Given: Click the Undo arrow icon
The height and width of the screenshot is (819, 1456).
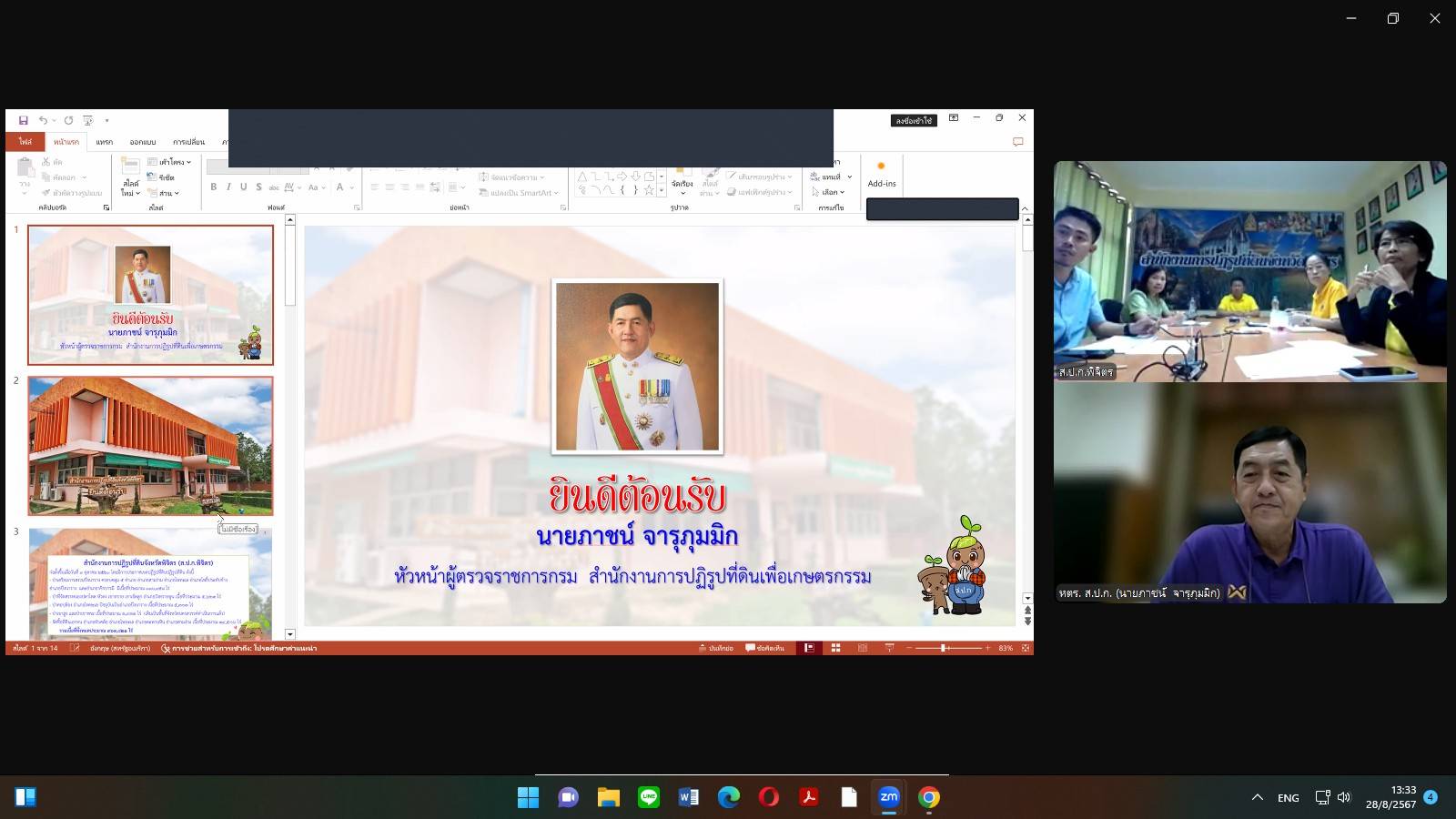Looking at the screenshot, I should coord(43,120).
